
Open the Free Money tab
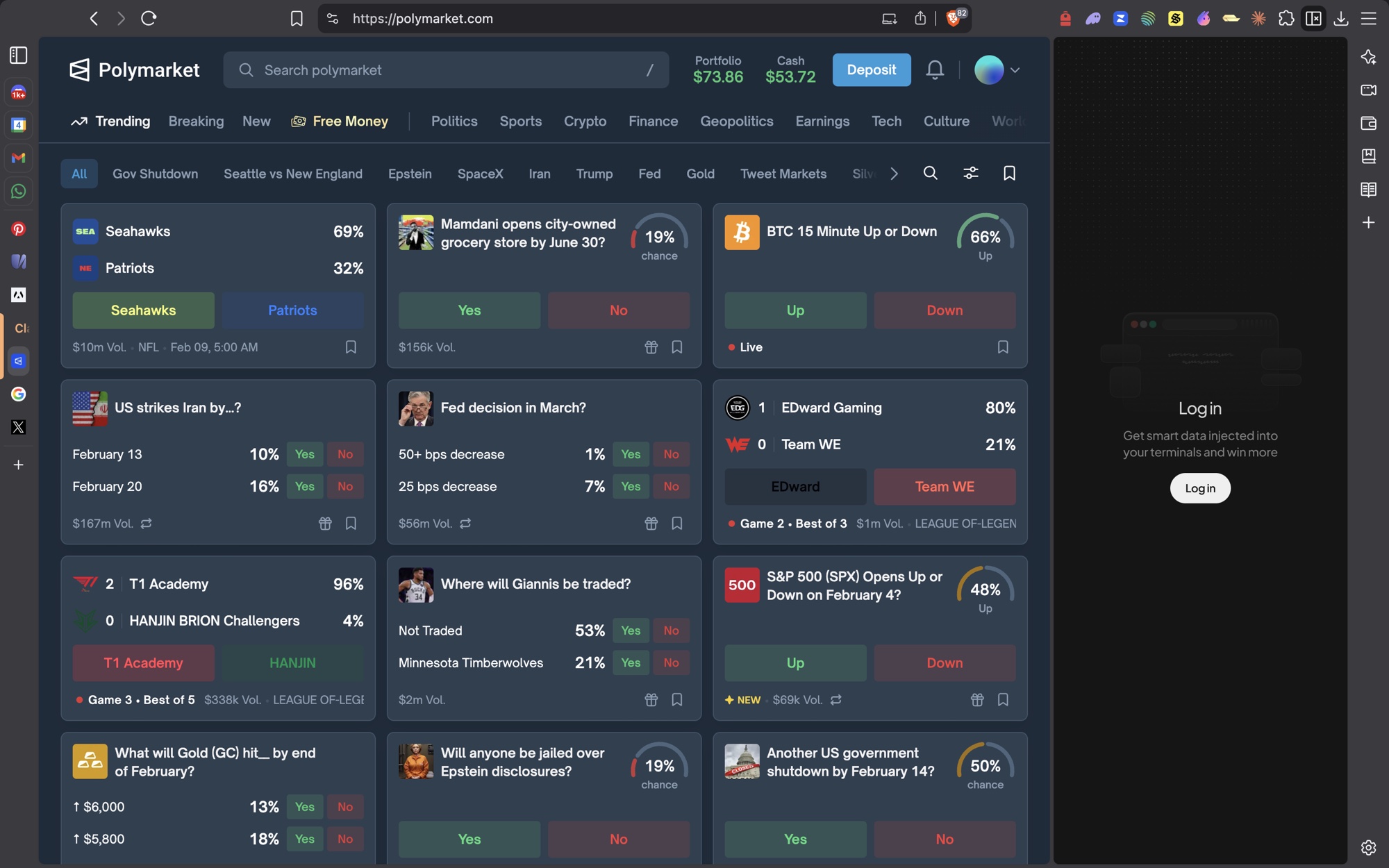click(340, 122)
